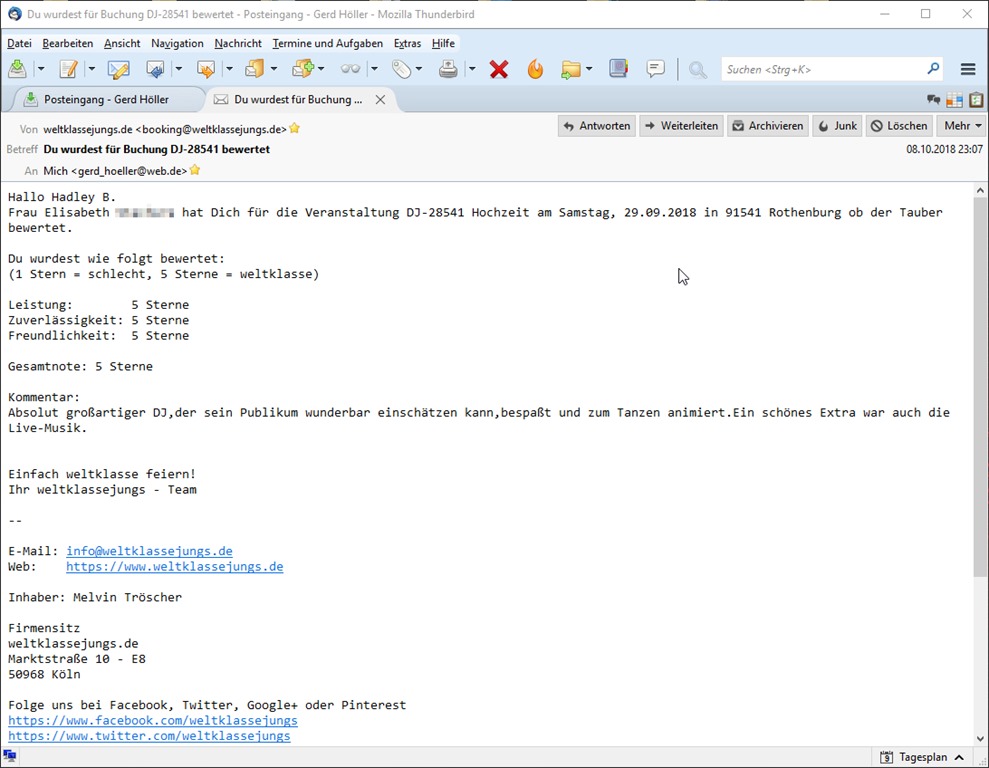The height and width of the screenshot is (768, 989).
Task: Open the hamburger application menu
Action: click(x=968, y=69)
